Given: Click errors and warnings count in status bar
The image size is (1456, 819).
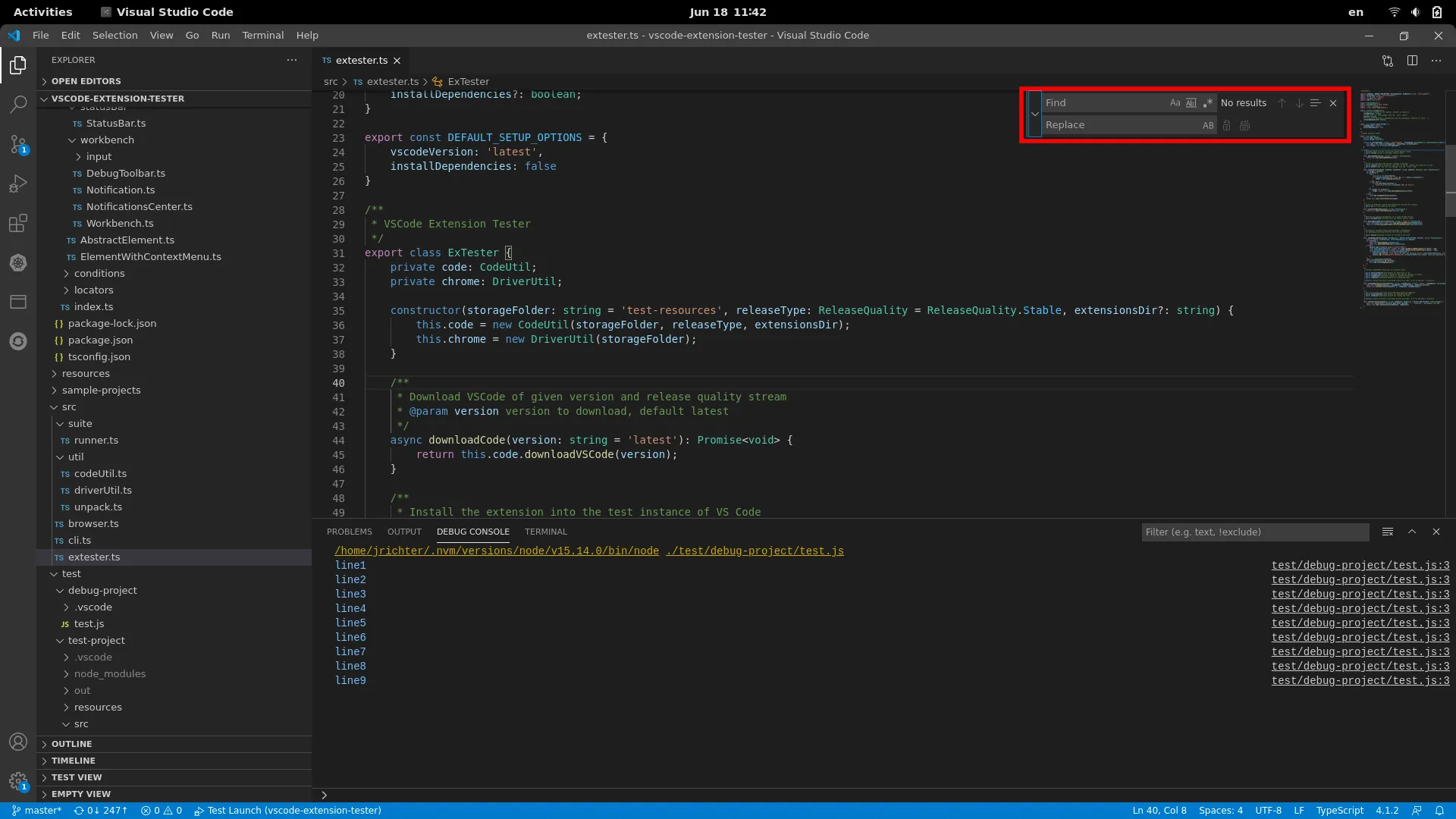Looking at the screenshot, I should tap(162, 811).
